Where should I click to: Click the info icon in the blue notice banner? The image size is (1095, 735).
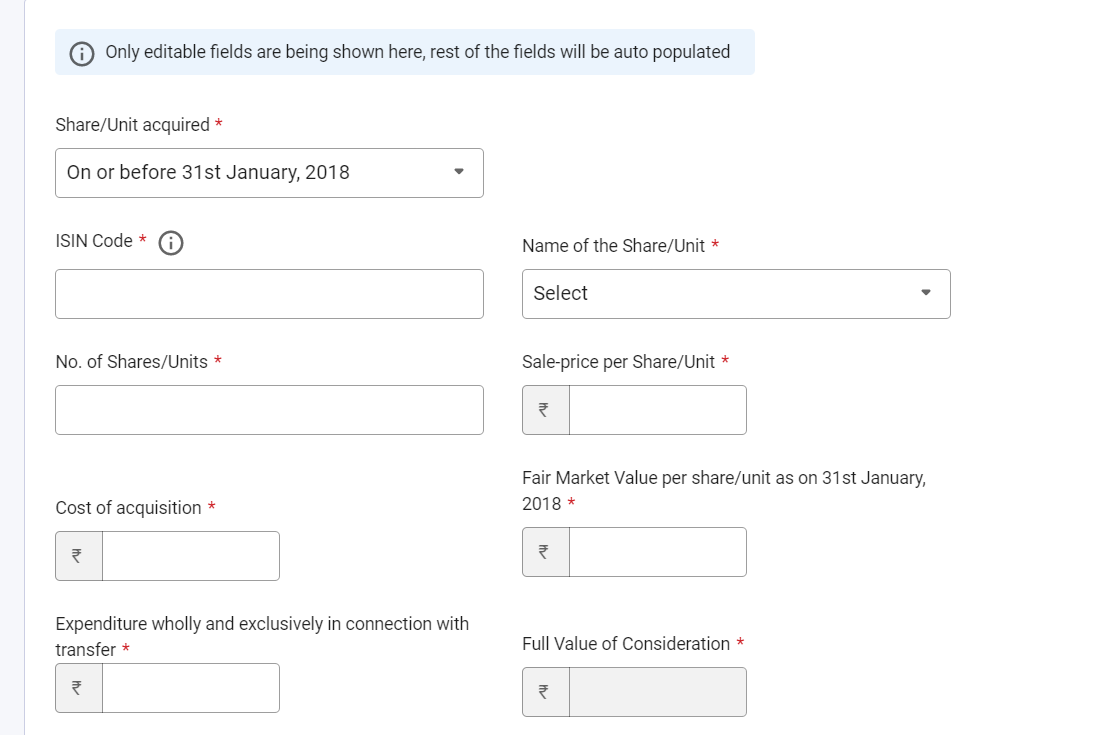click(82, 53)
